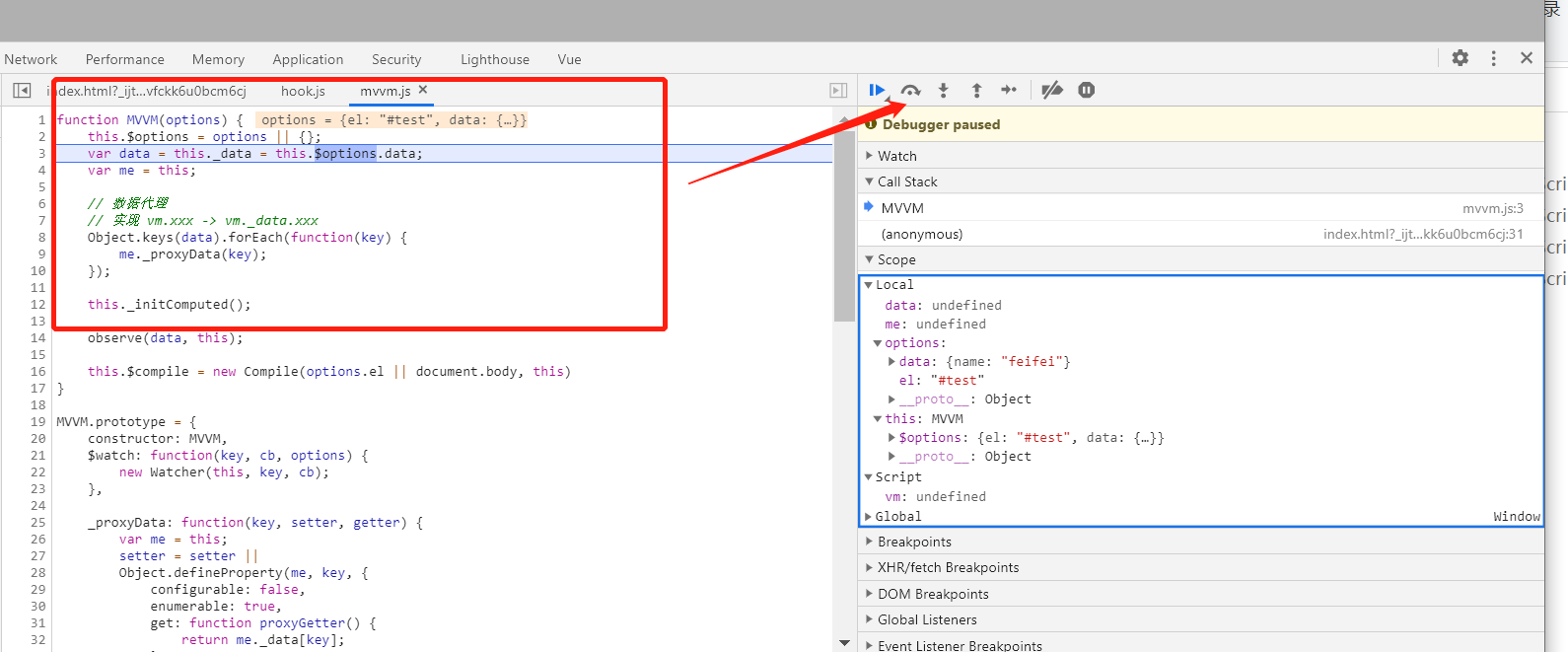Open the Performance panel tab
The height and width of the screenshot is (652, 1568).
point(125,59)
